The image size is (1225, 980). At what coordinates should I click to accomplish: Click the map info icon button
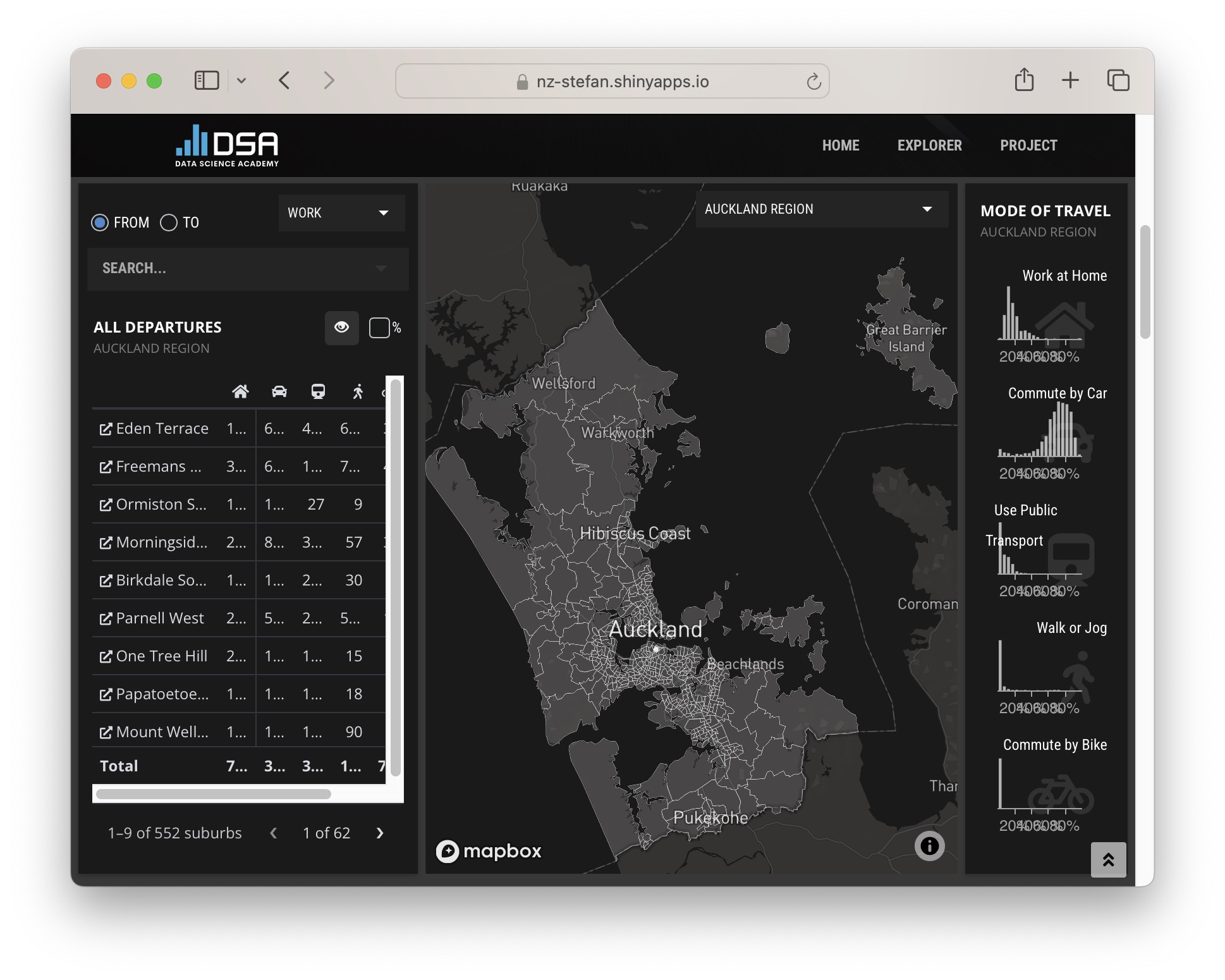(x=929, y=845)
